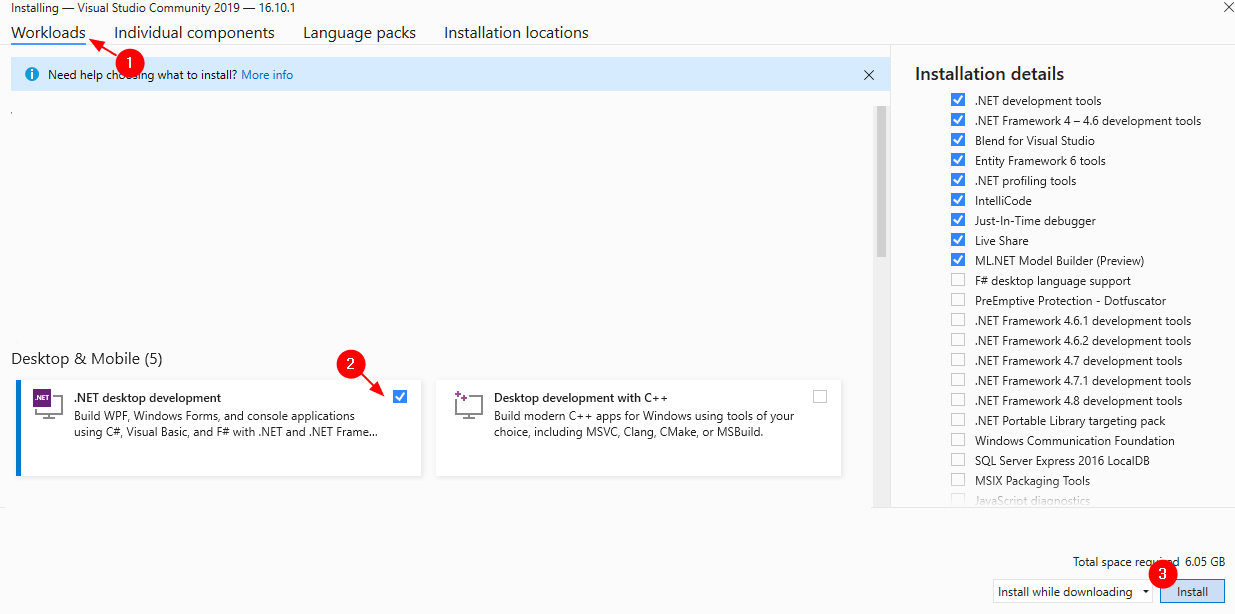Uncheck .NET Framework 4 – 4.6 development tools

pos(958,120)
